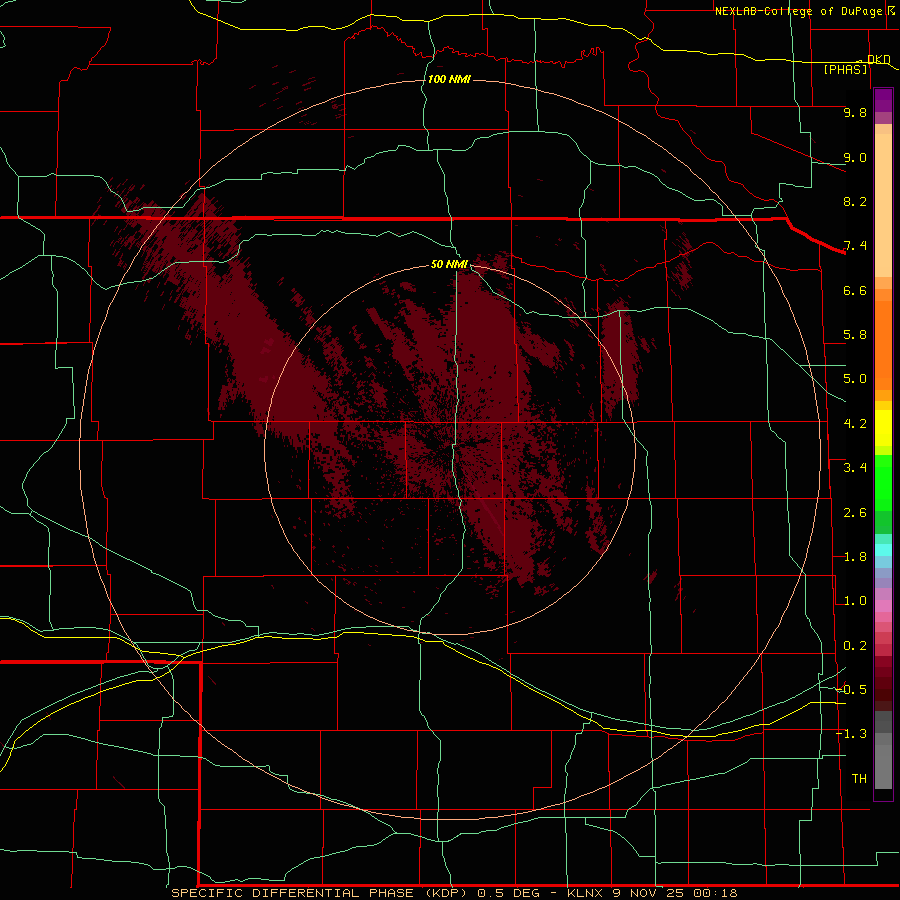Click the cyan band of the color scale
The image size is (900, 900).
point(883,550)
